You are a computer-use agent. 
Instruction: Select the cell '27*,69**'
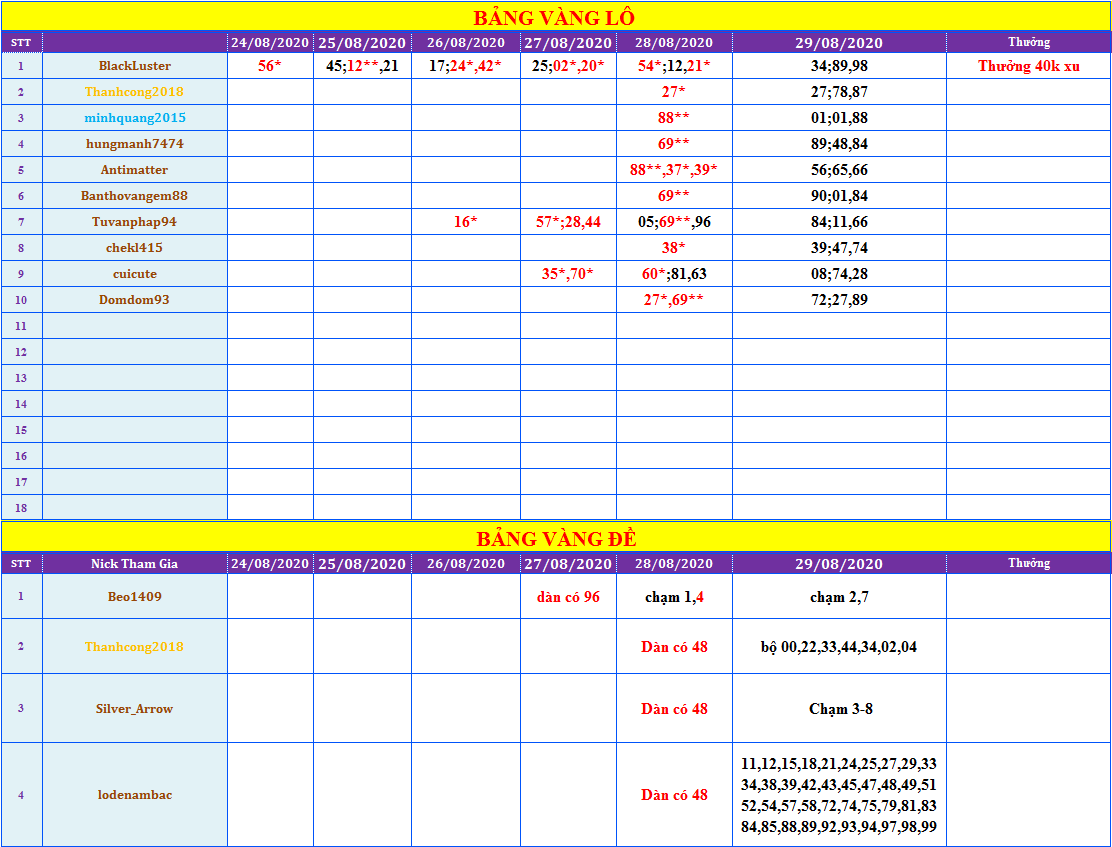tap(674, 299)
